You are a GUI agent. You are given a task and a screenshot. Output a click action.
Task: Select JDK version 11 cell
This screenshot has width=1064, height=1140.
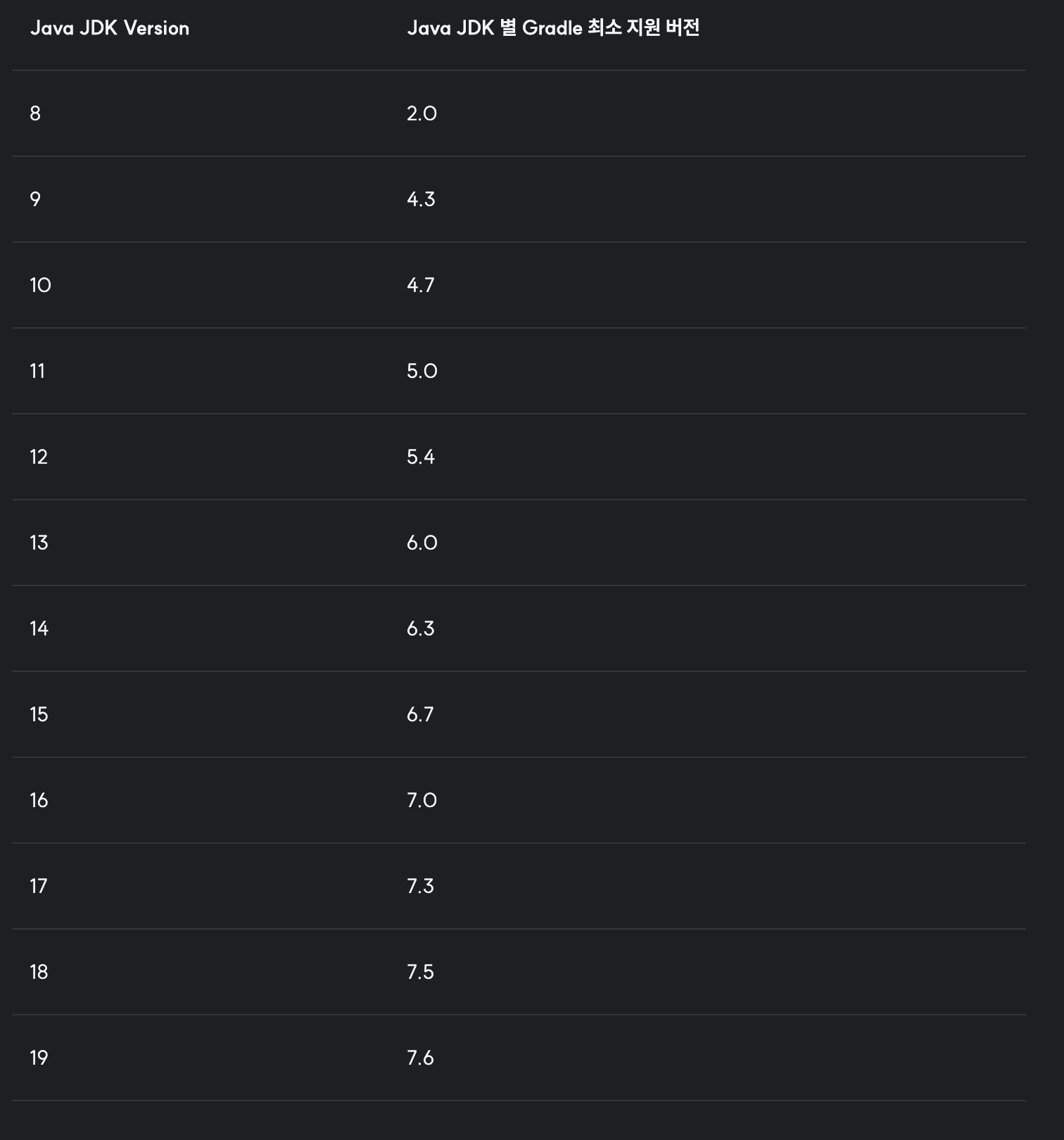37,371
